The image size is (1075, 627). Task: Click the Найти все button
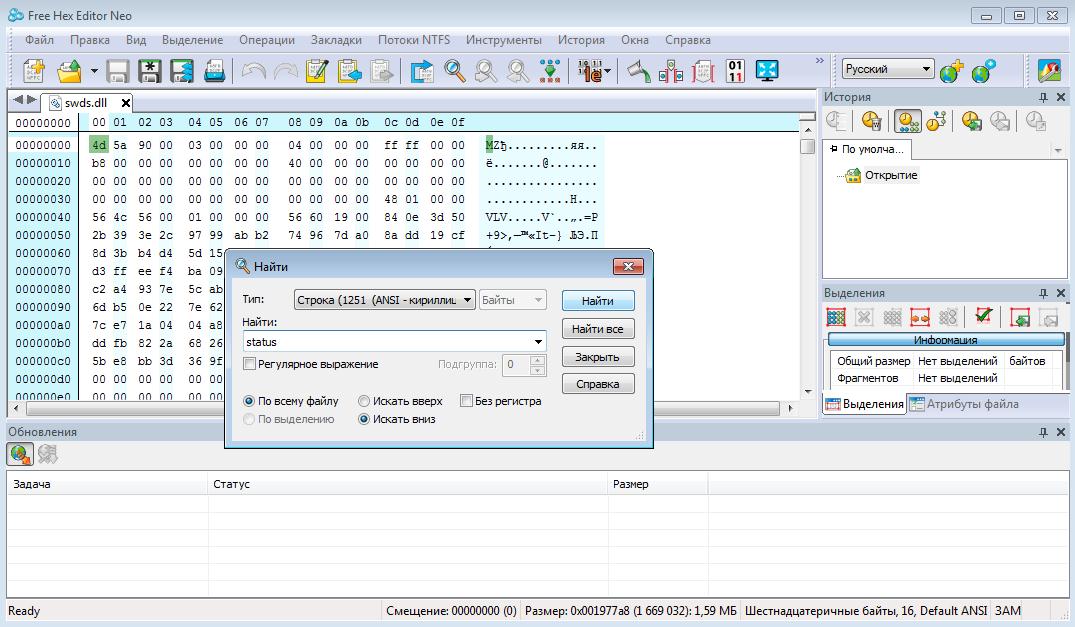pos(598,329)
